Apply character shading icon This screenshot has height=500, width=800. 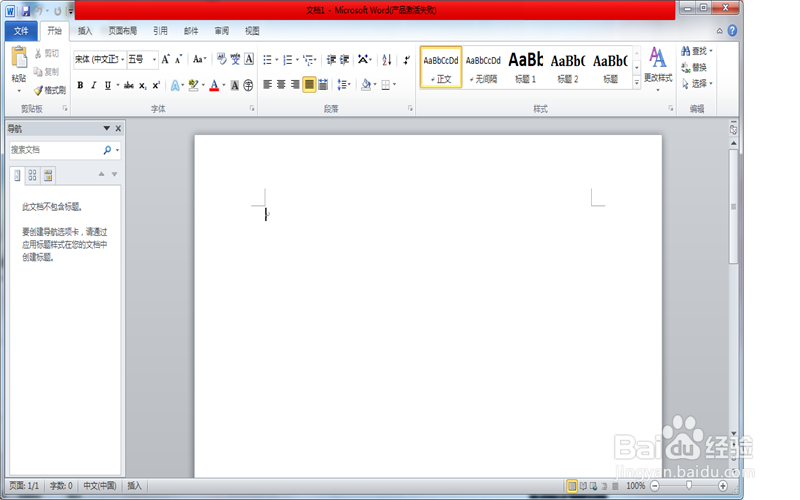coord(235,85)
